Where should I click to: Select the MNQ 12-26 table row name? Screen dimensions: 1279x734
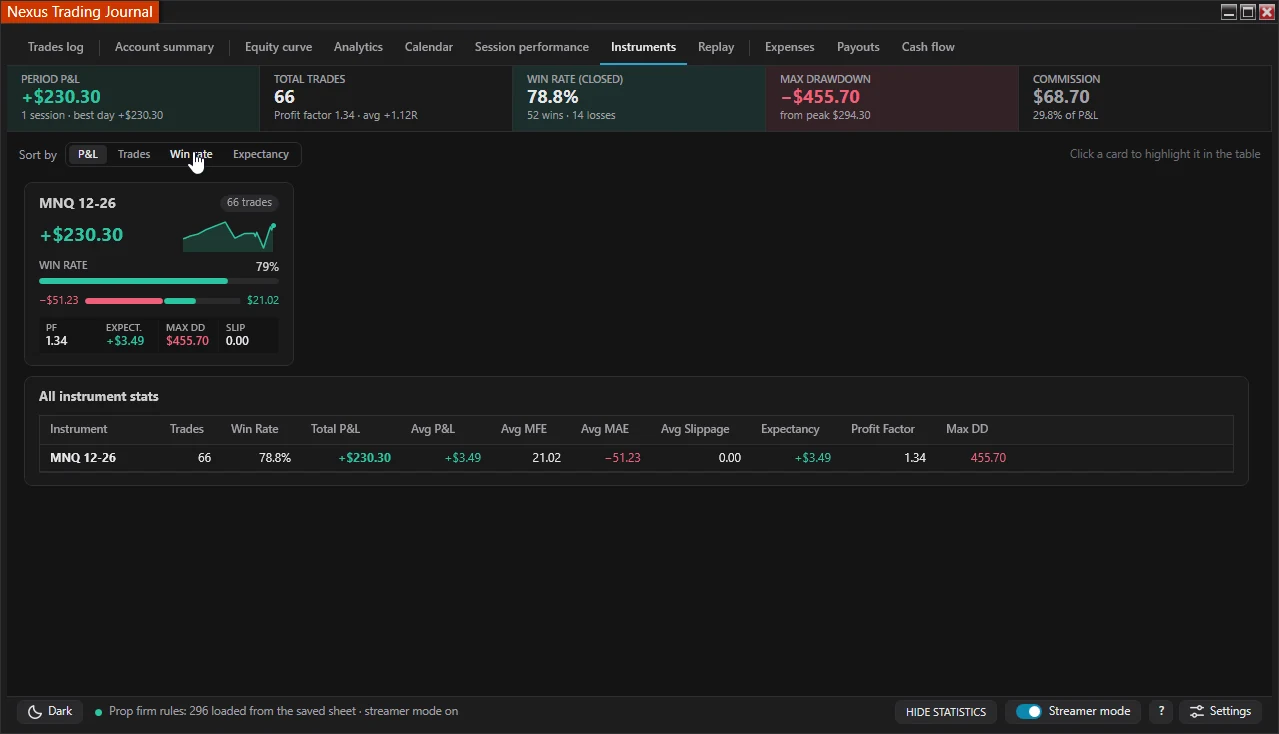click(x=83, y=458)
